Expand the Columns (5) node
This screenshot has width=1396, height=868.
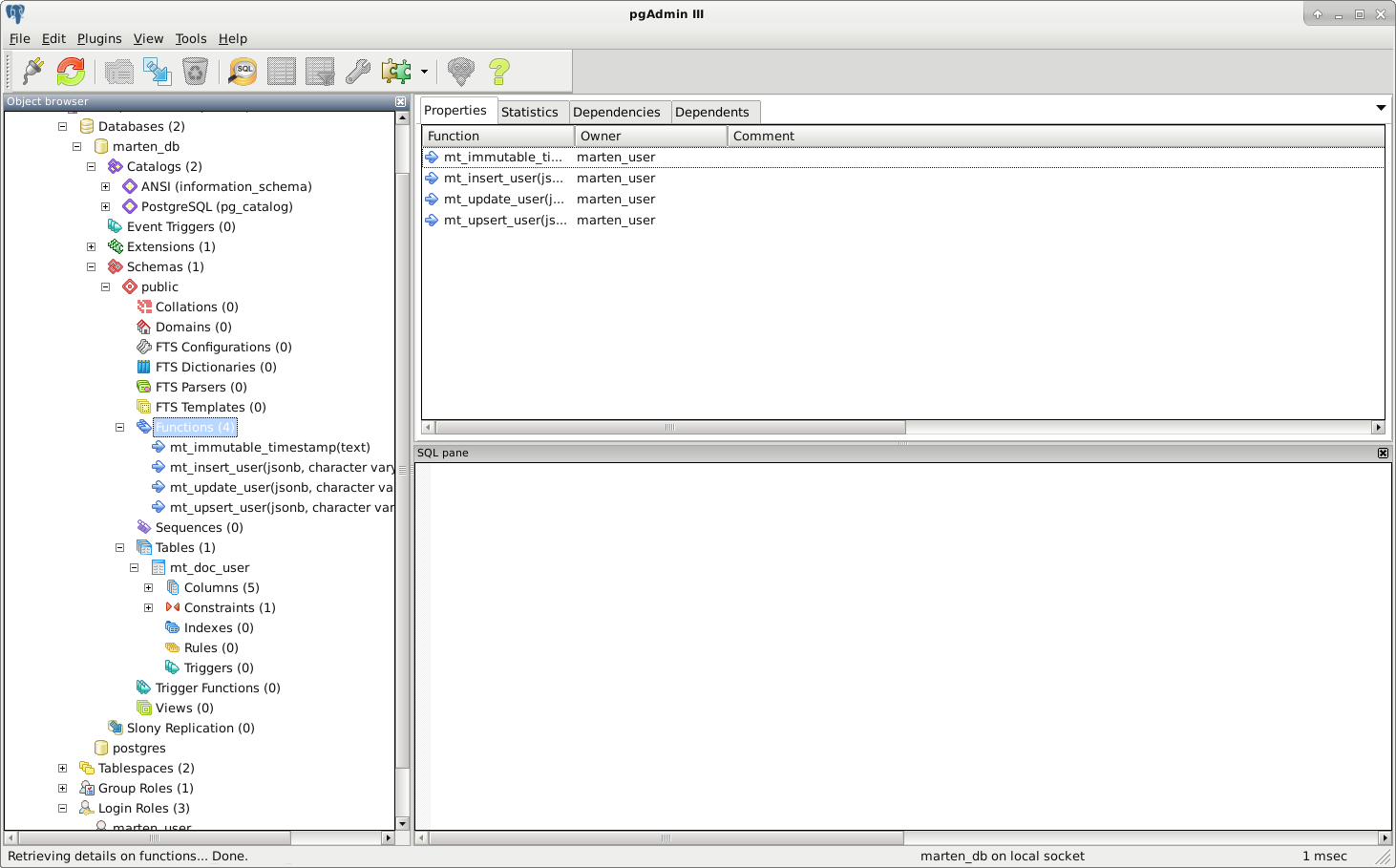[149, 587]
